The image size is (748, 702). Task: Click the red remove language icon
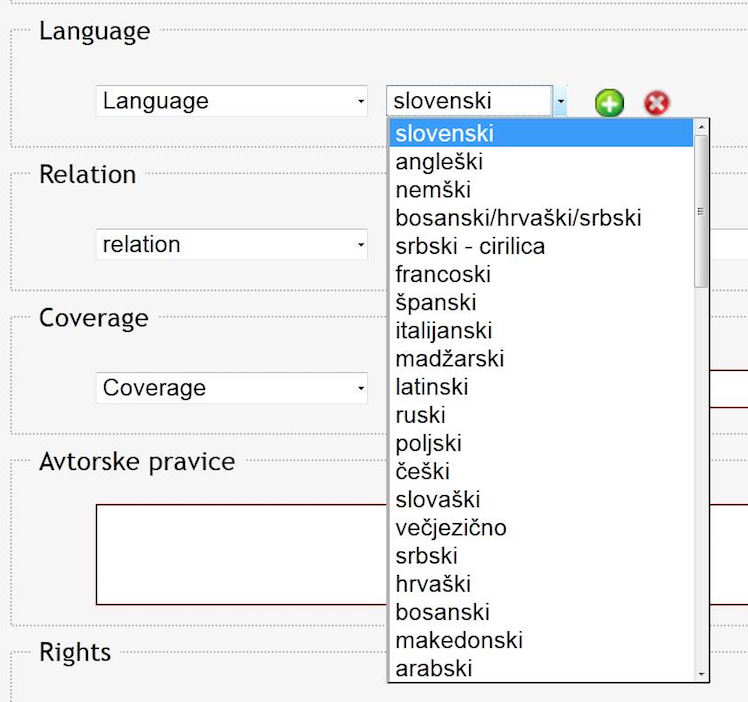(x=656, y=102)
